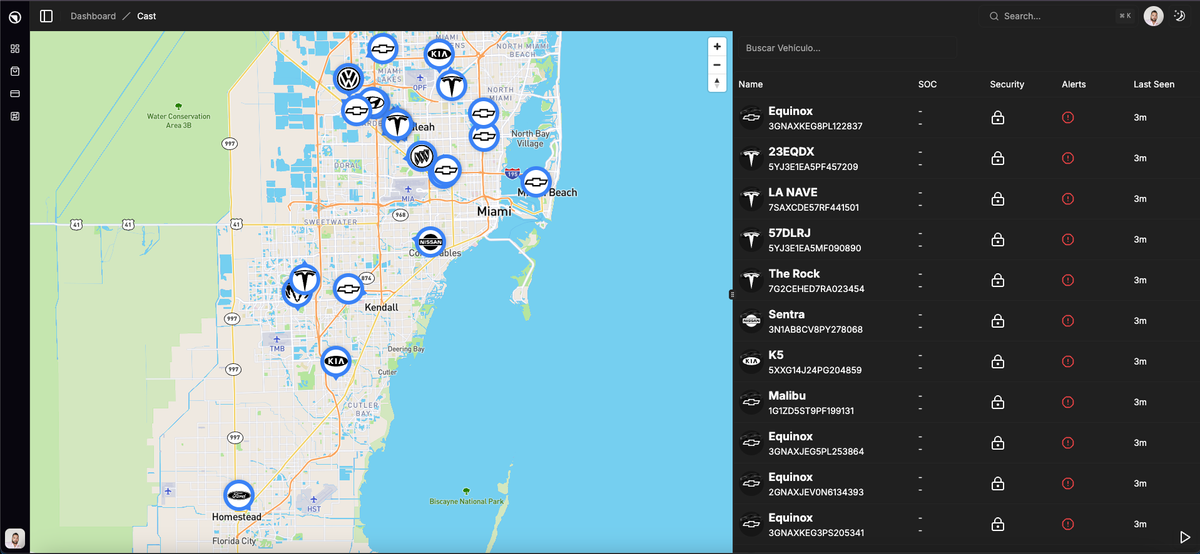View the alert icon for Sentra
The height and width of the screenshot is (554, 1200).
[1068, 321]
